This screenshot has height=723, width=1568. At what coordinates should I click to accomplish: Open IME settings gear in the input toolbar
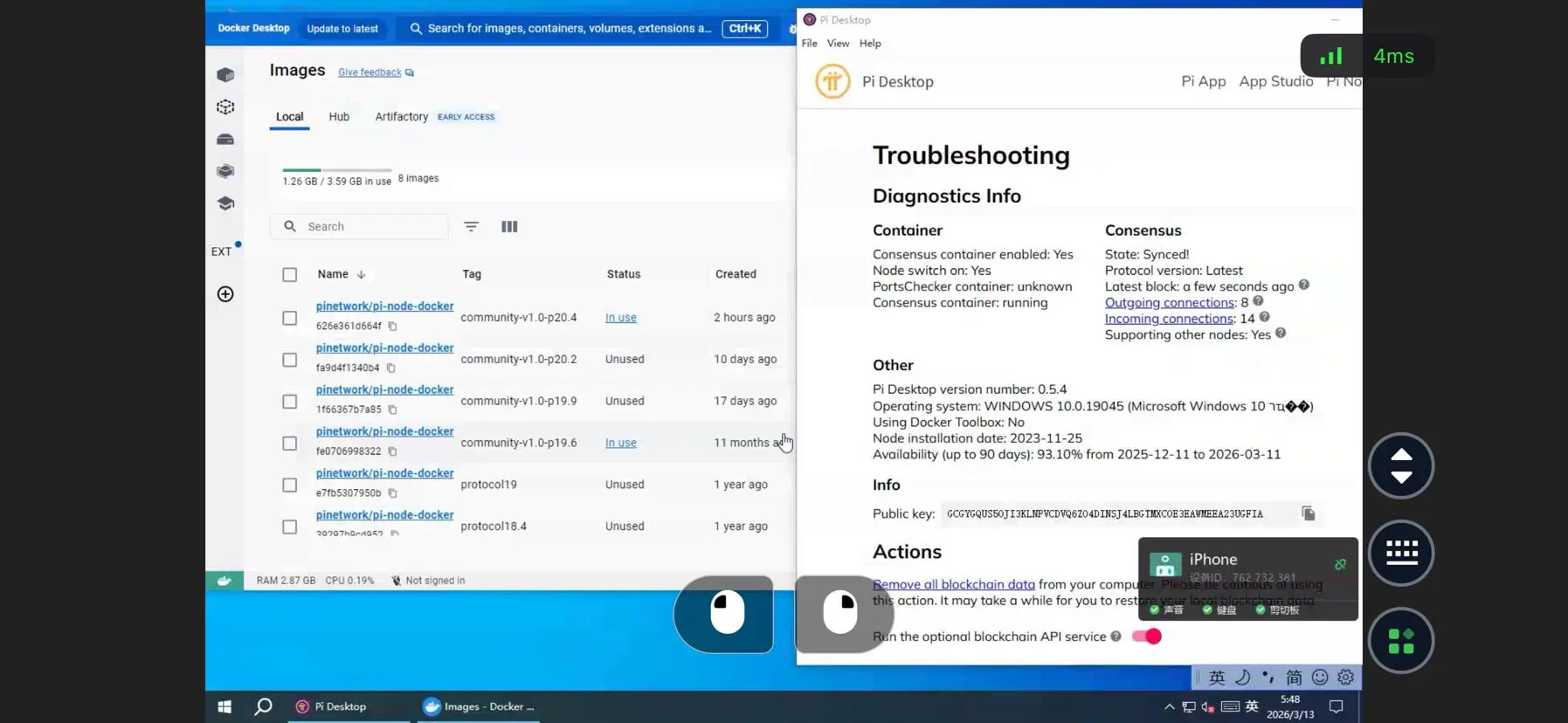(x=1345, y=677)
